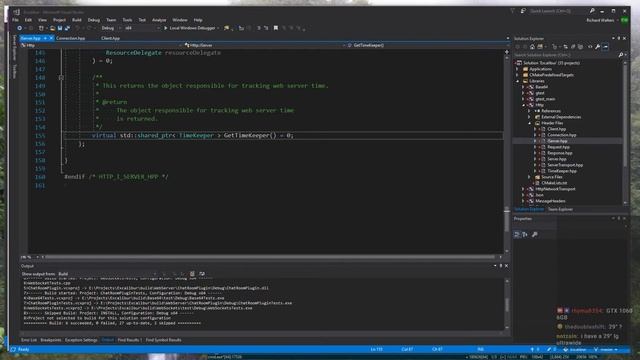Screen dimensions: 640x360
Task: Click the bookmark toolbar icon
Action: click(x=276, y=28)
